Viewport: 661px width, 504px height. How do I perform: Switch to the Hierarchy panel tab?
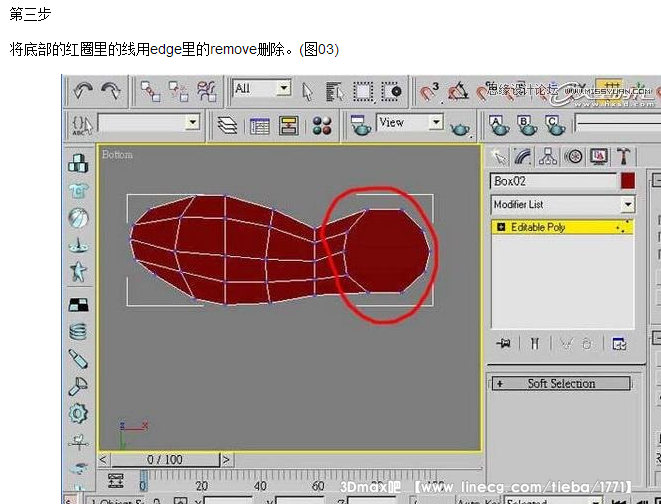coord(548,157)
